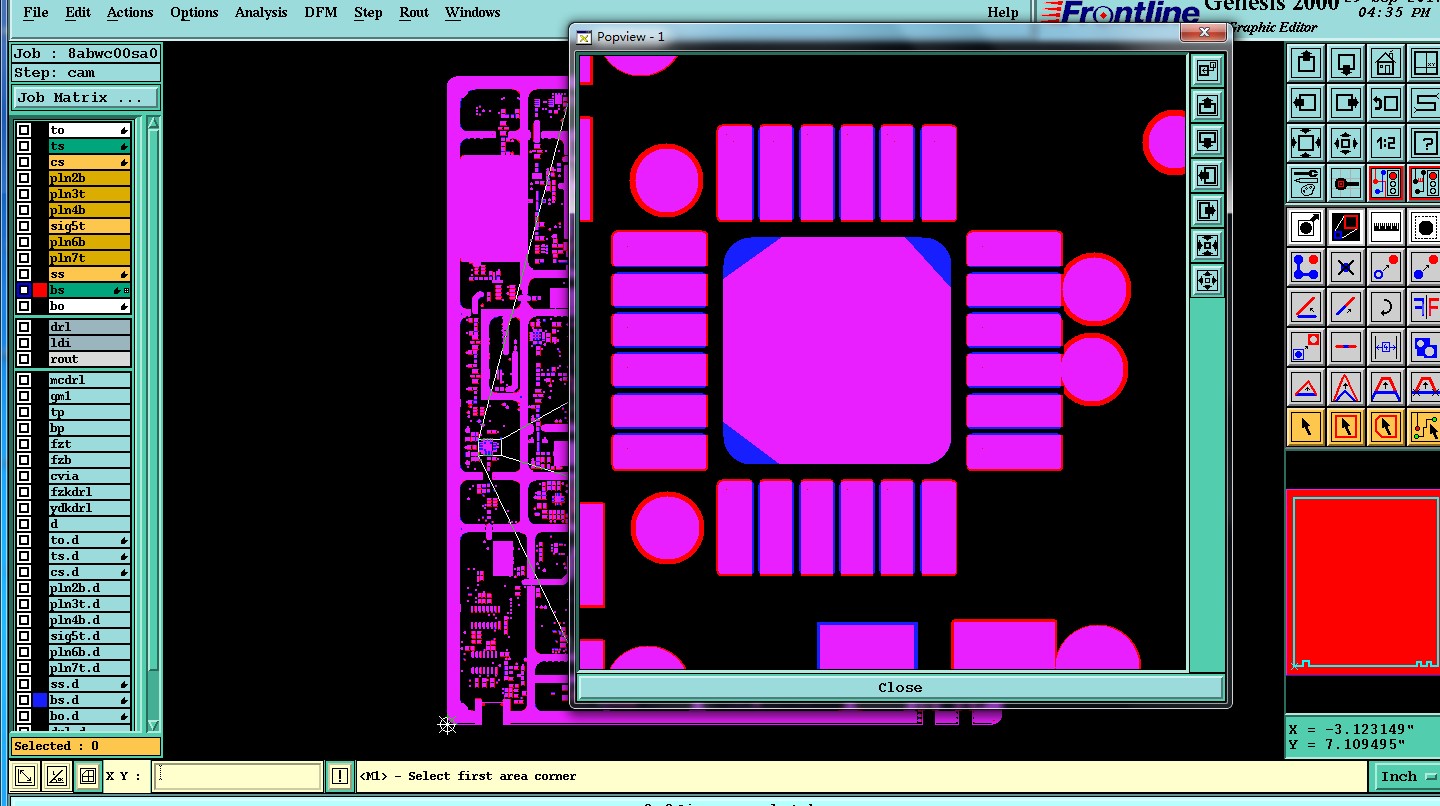Image resolution: width=1440 pixels, height=806 pixels.
Task: Select the ruler measure tool
Action: tap(1385, 227)
